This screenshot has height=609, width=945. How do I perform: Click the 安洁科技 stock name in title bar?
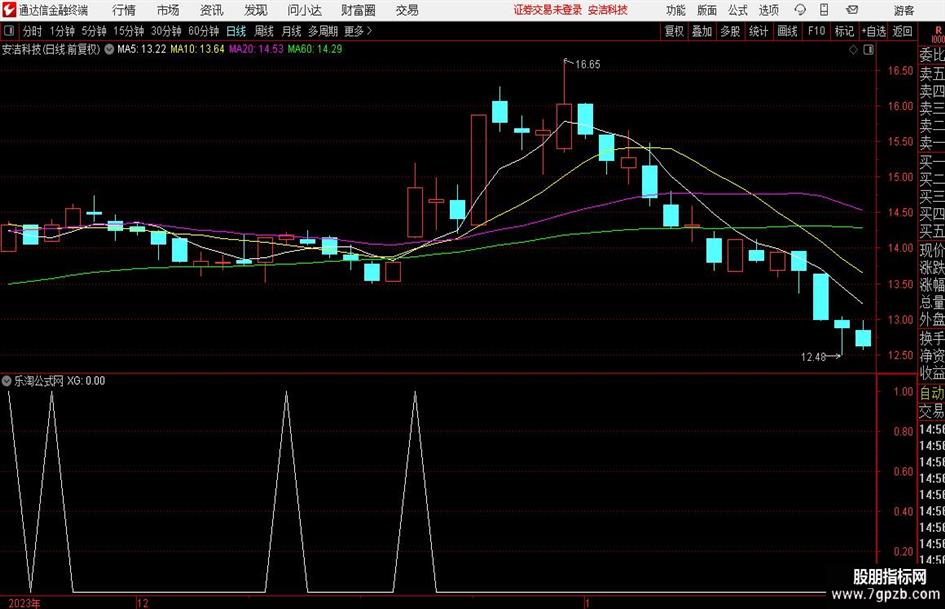[x=608, y=10]
